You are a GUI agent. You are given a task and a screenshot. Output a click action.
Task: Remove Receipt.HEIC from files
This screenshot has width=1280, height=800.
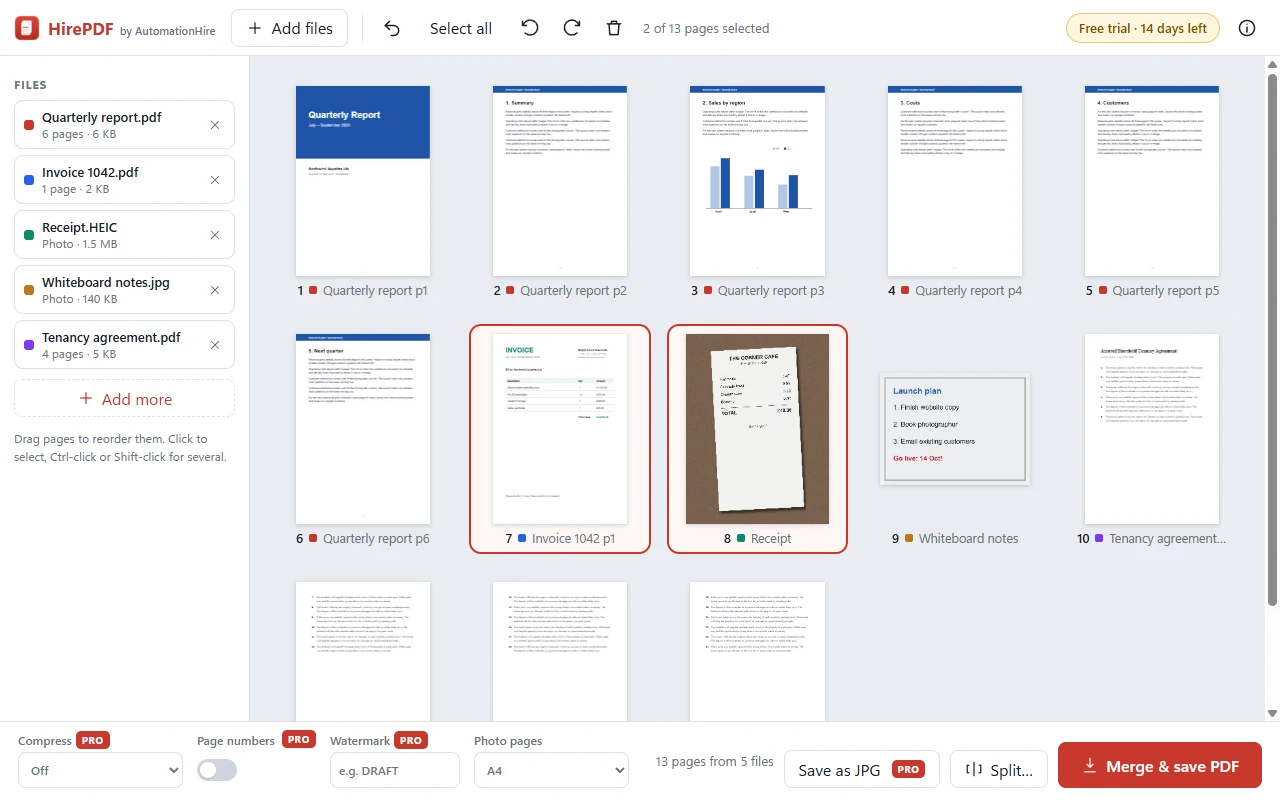(x=215, y=235)
